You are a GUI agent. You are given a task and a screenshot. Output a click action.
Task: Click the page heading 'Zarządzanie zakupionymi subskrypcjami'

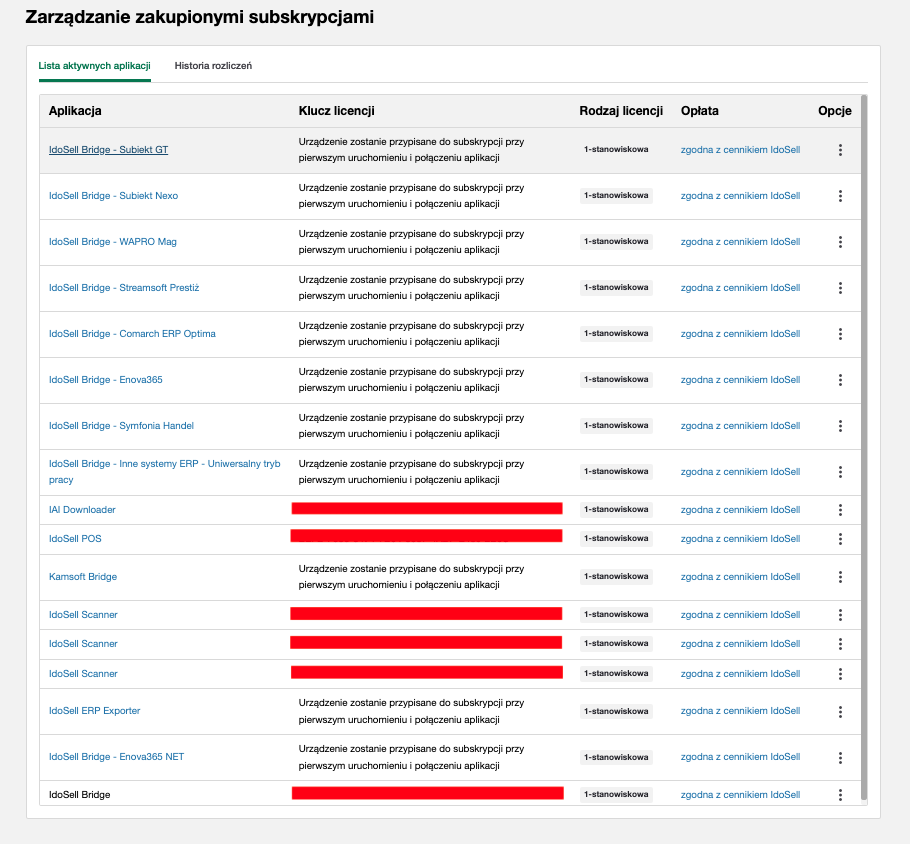[x=200, y=17]
